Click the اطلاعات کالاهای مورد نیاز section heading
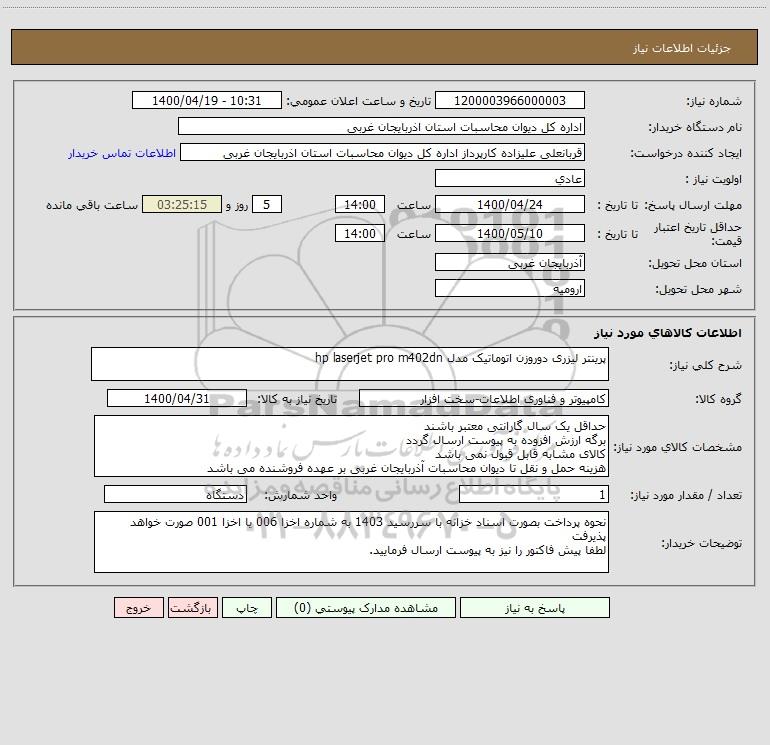Screen dimensions: 770x745 pos(668,333)
